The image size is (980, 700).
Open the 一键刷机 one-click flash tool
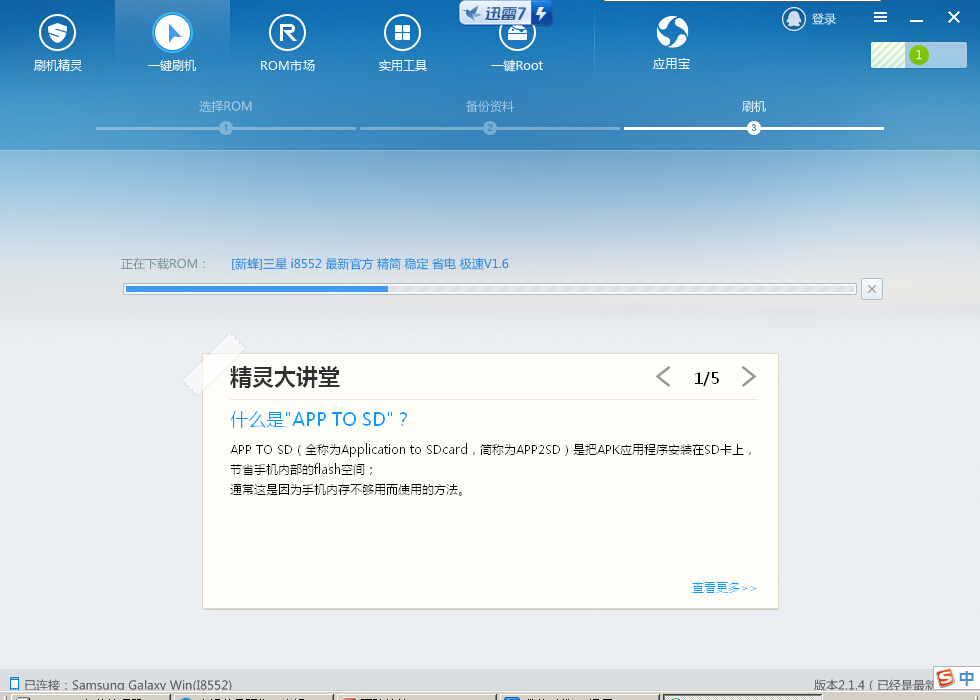(x=172, y=40)
